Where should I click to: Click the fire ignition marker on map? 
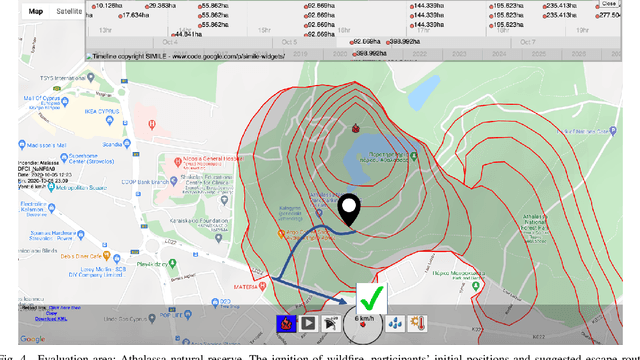tap(356, 128)
